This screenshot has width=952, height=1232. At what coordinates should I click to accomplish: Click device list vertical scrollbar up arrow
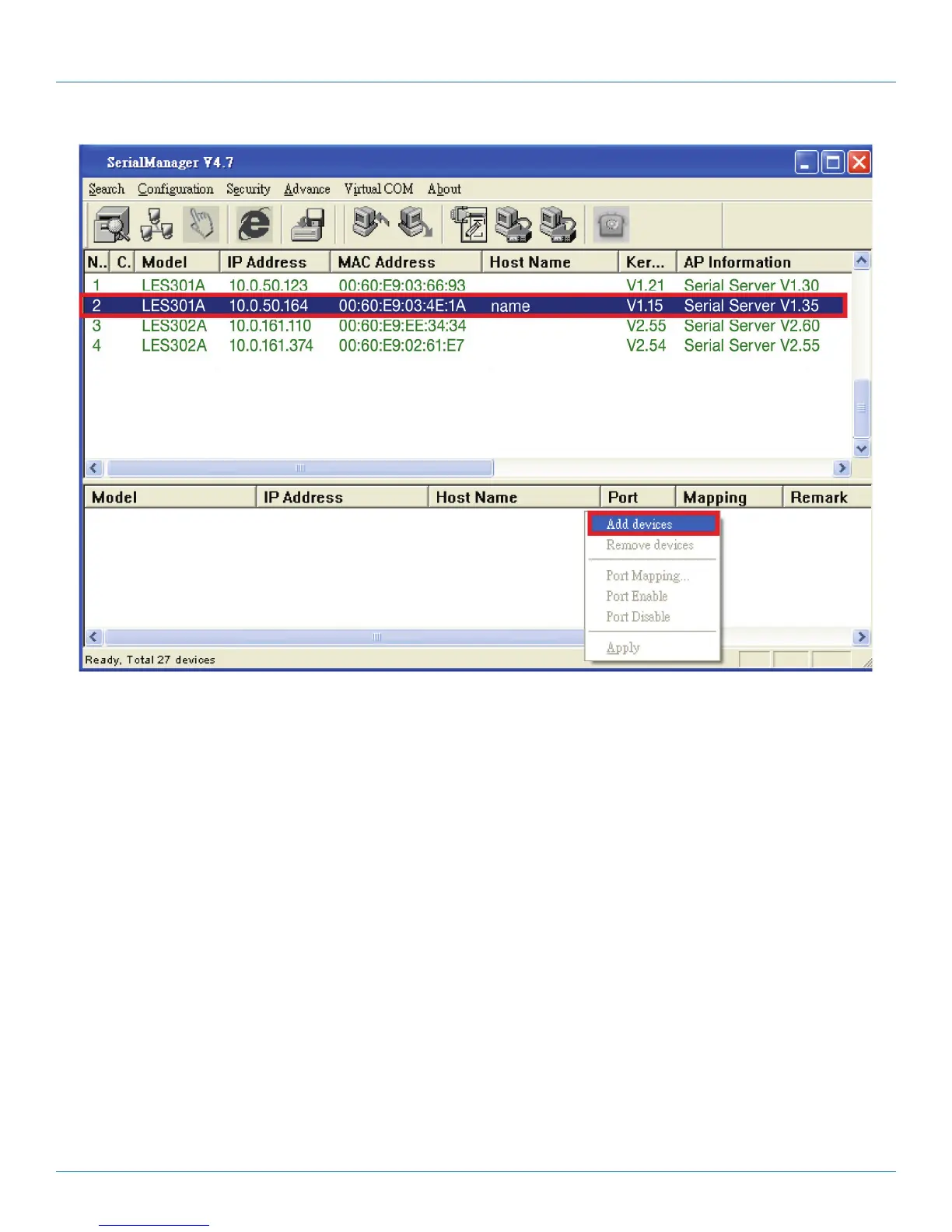[x=862, y=261]
